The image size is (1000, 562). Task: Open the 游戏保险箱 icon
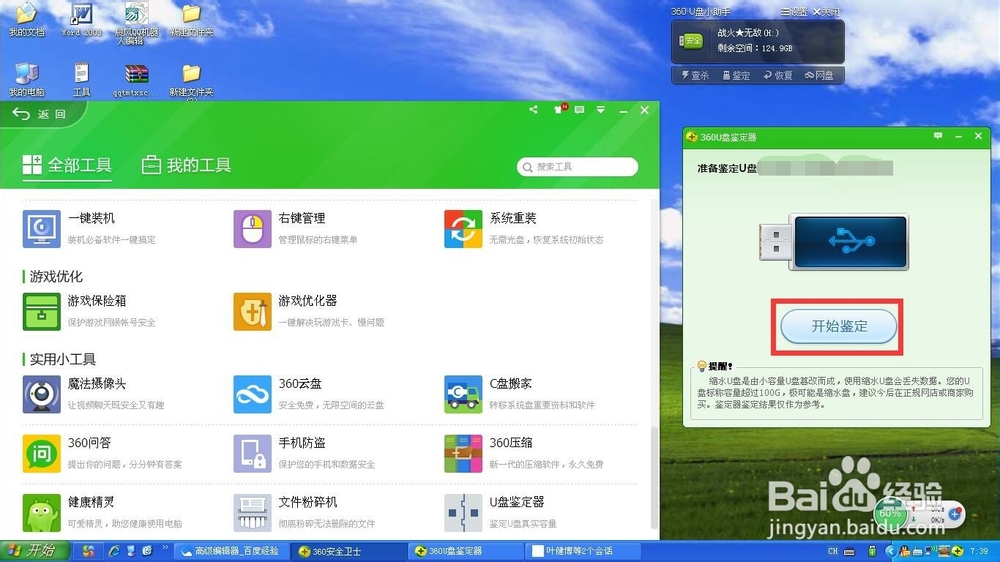tap(41, 311)
